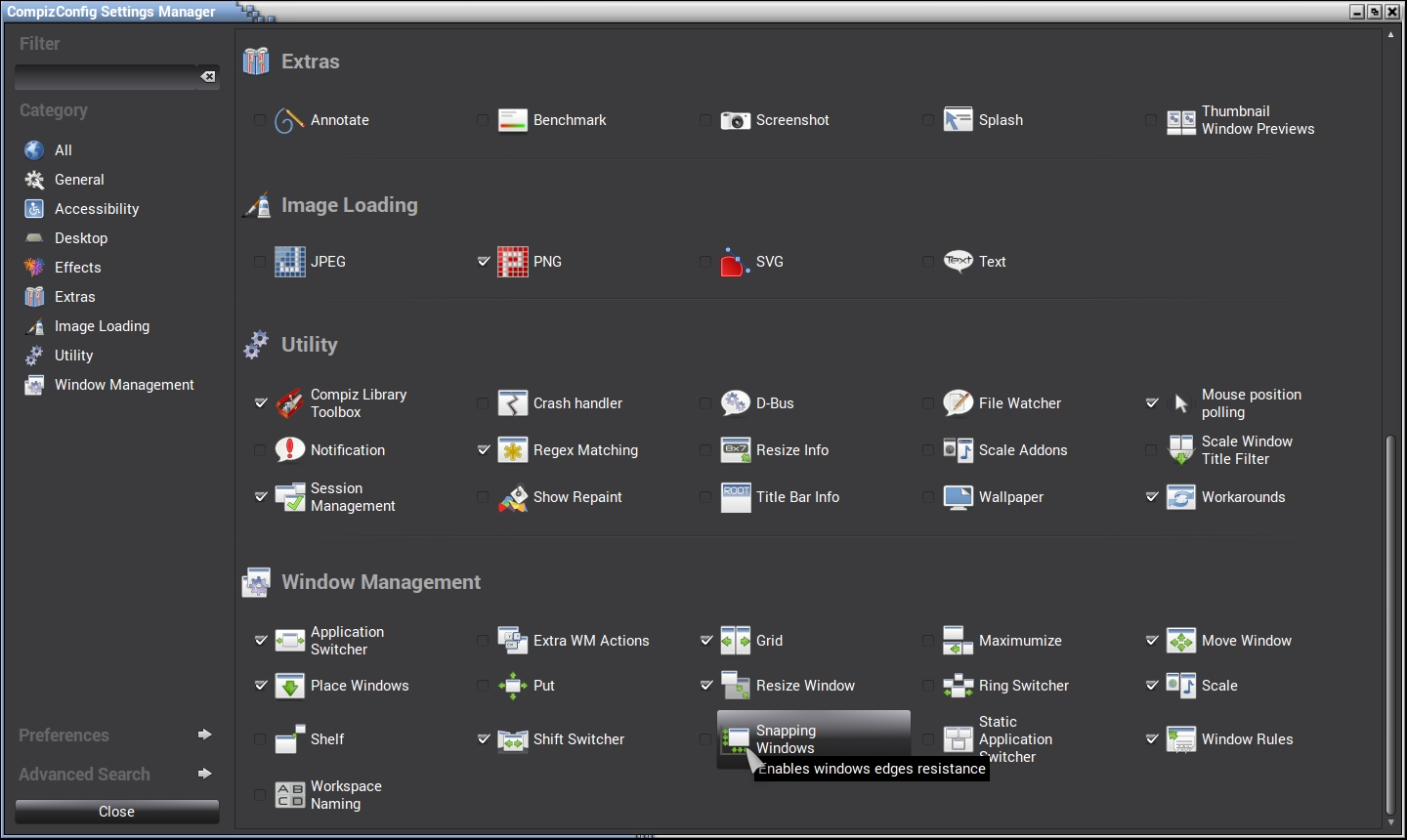Click the Ring Switcher plugin icon
This screenshot has width=1407, height=840.
point(958,686)
